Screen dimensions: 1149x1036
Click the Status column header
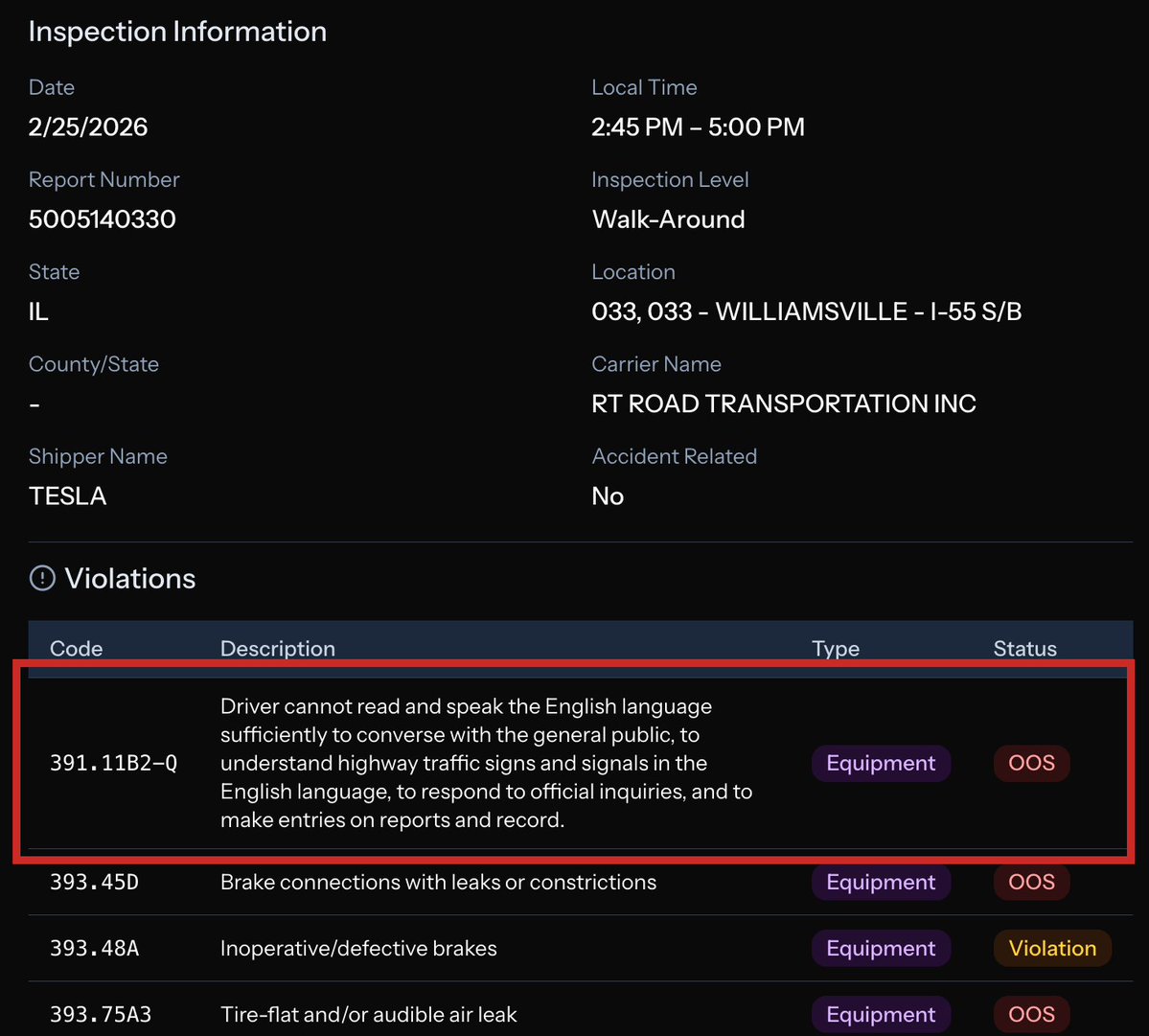click(x=1024, y=649)
